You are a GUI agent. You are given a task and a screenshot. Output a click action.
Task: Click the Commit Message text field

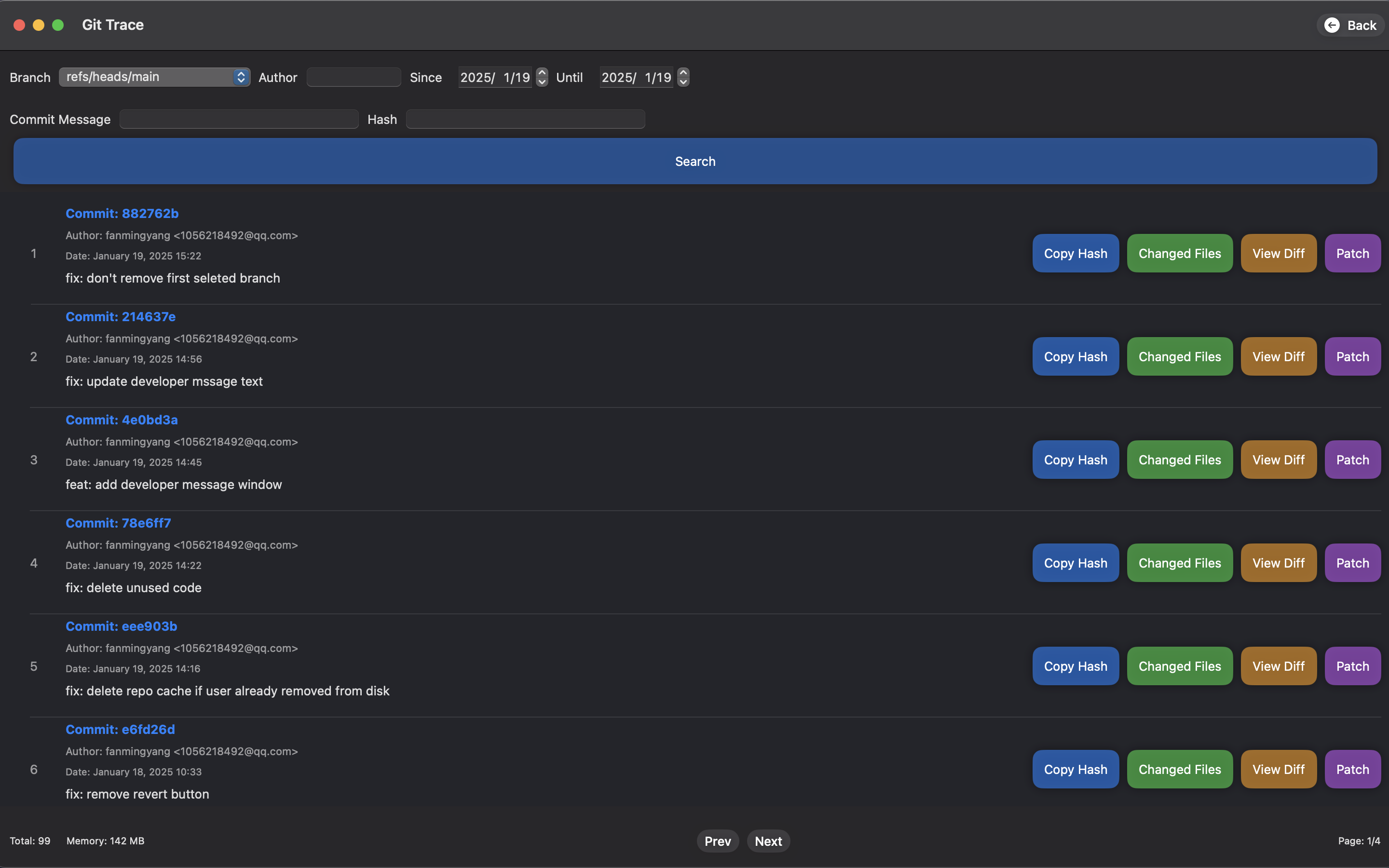pos(239,120)
